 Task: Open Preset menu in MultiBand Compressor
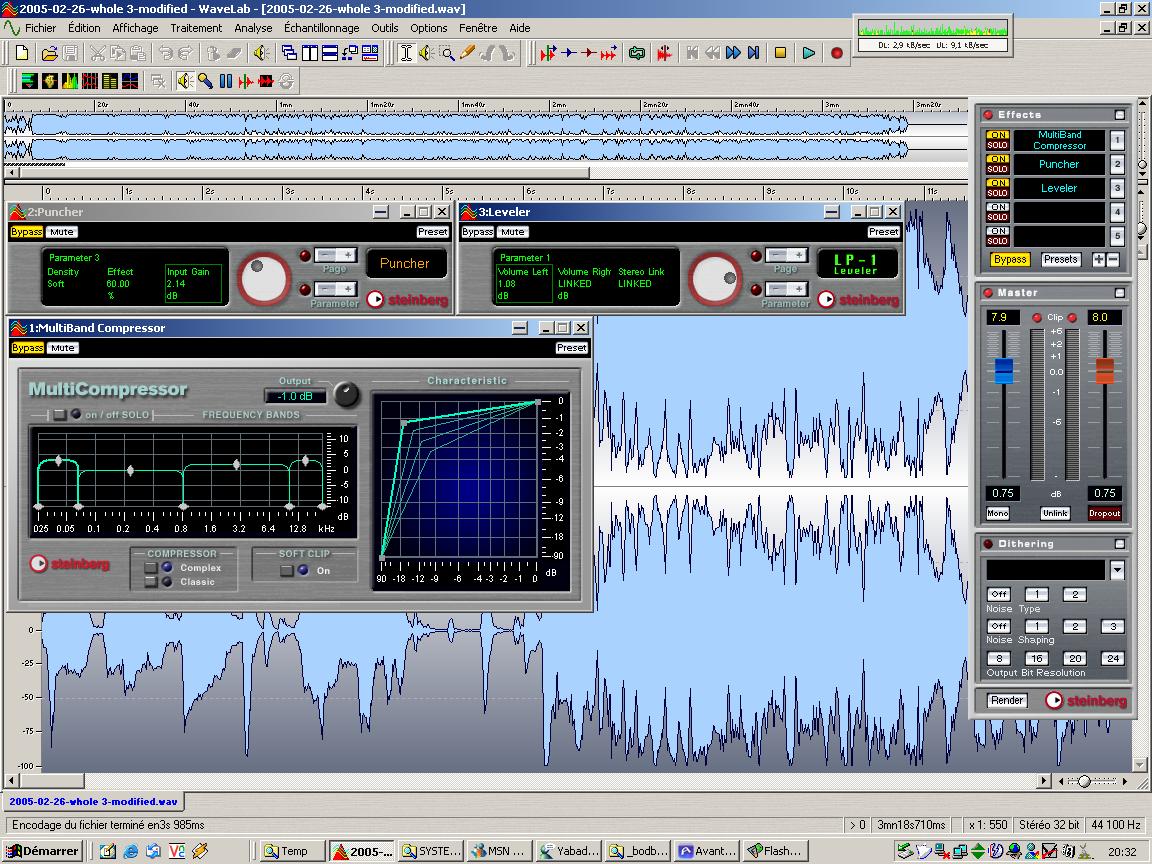[572, 348]
